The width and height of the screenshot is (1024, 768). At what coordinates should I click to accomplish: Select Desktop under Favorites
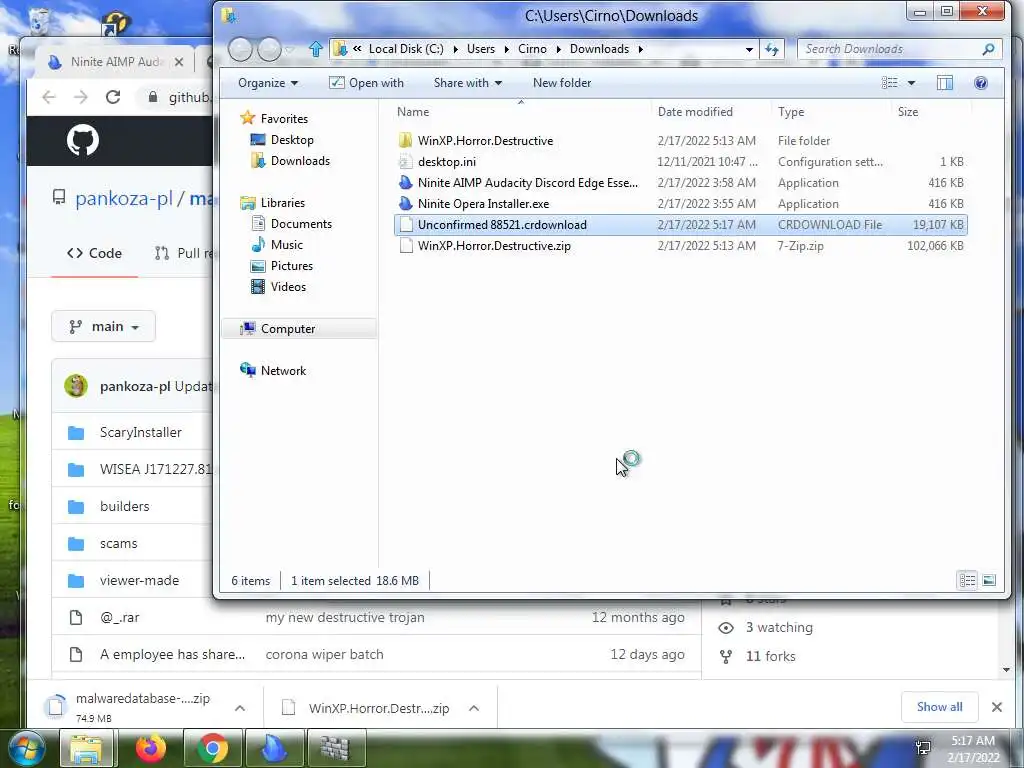click(x=292, y=140)
